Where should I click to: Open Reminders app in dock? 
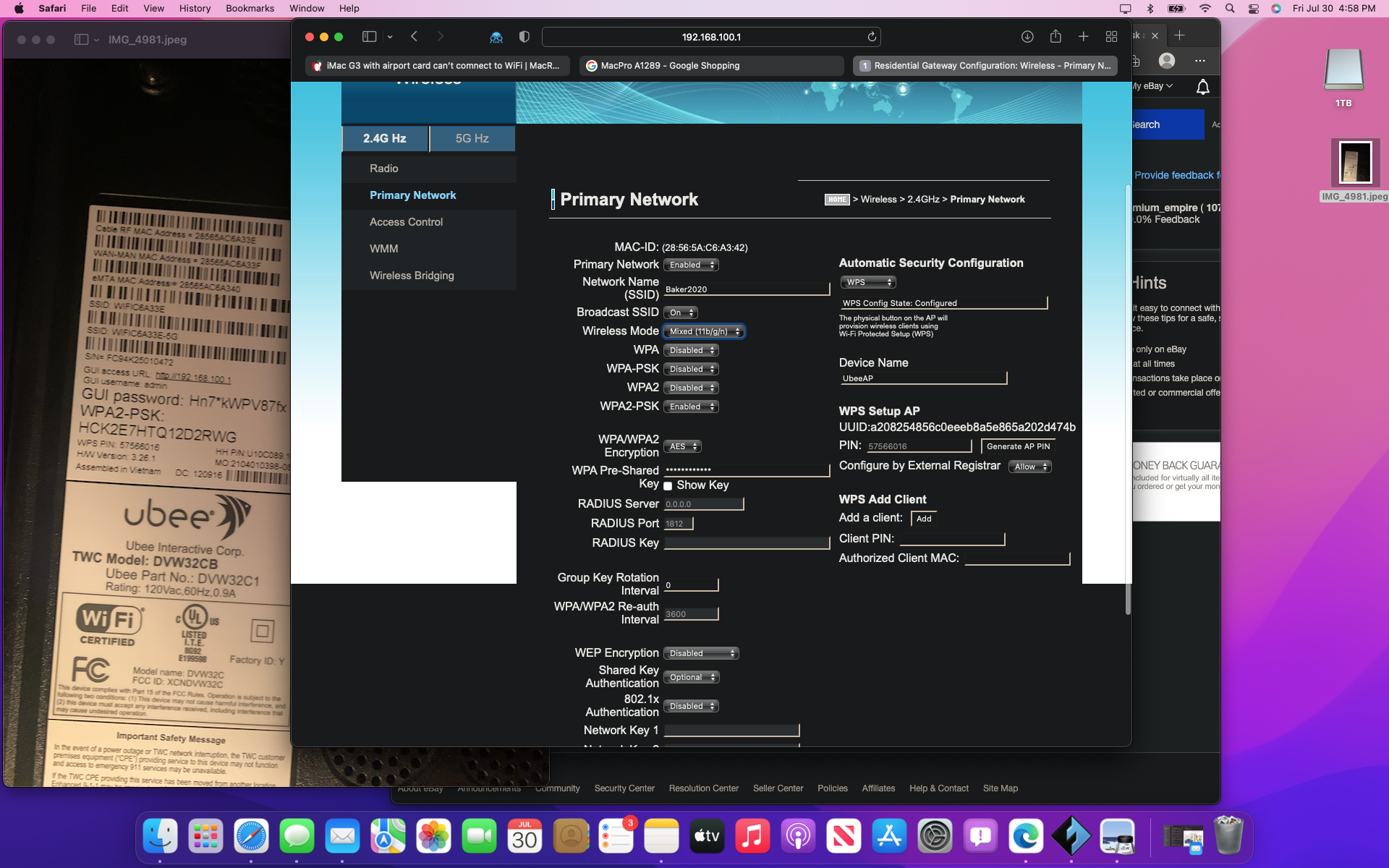(616, 836)
